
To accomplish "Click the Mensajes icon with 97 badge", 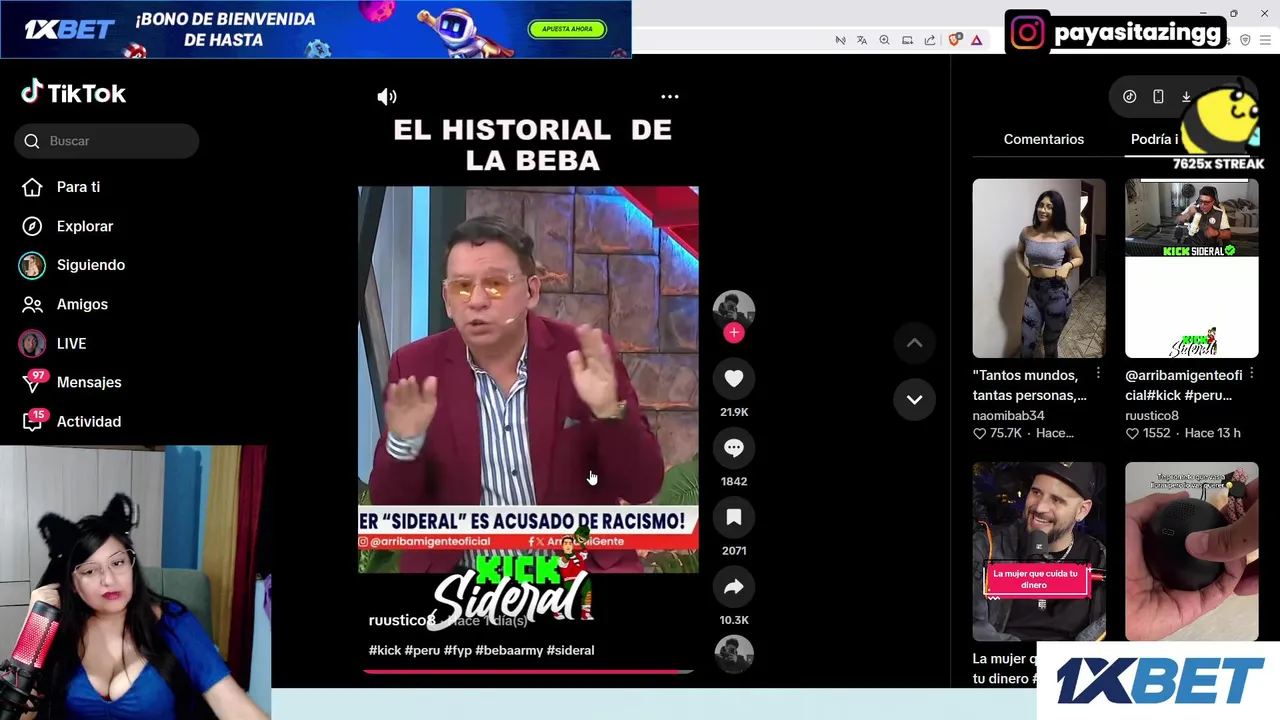I will 33,382.
